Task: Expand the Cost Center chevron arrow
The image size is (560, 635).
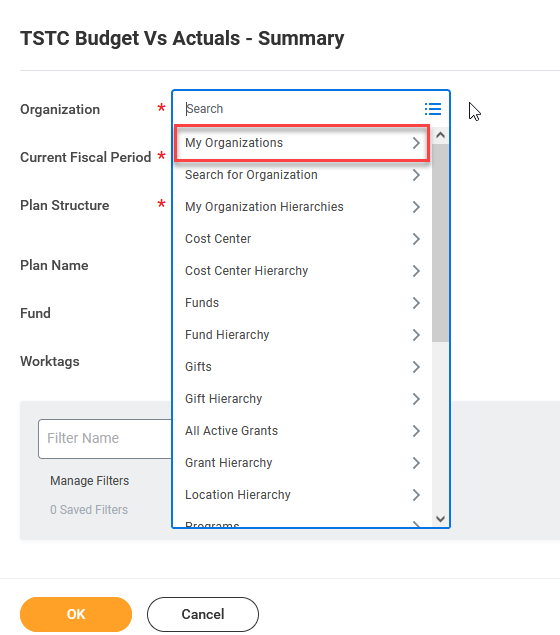Action: 416,239
